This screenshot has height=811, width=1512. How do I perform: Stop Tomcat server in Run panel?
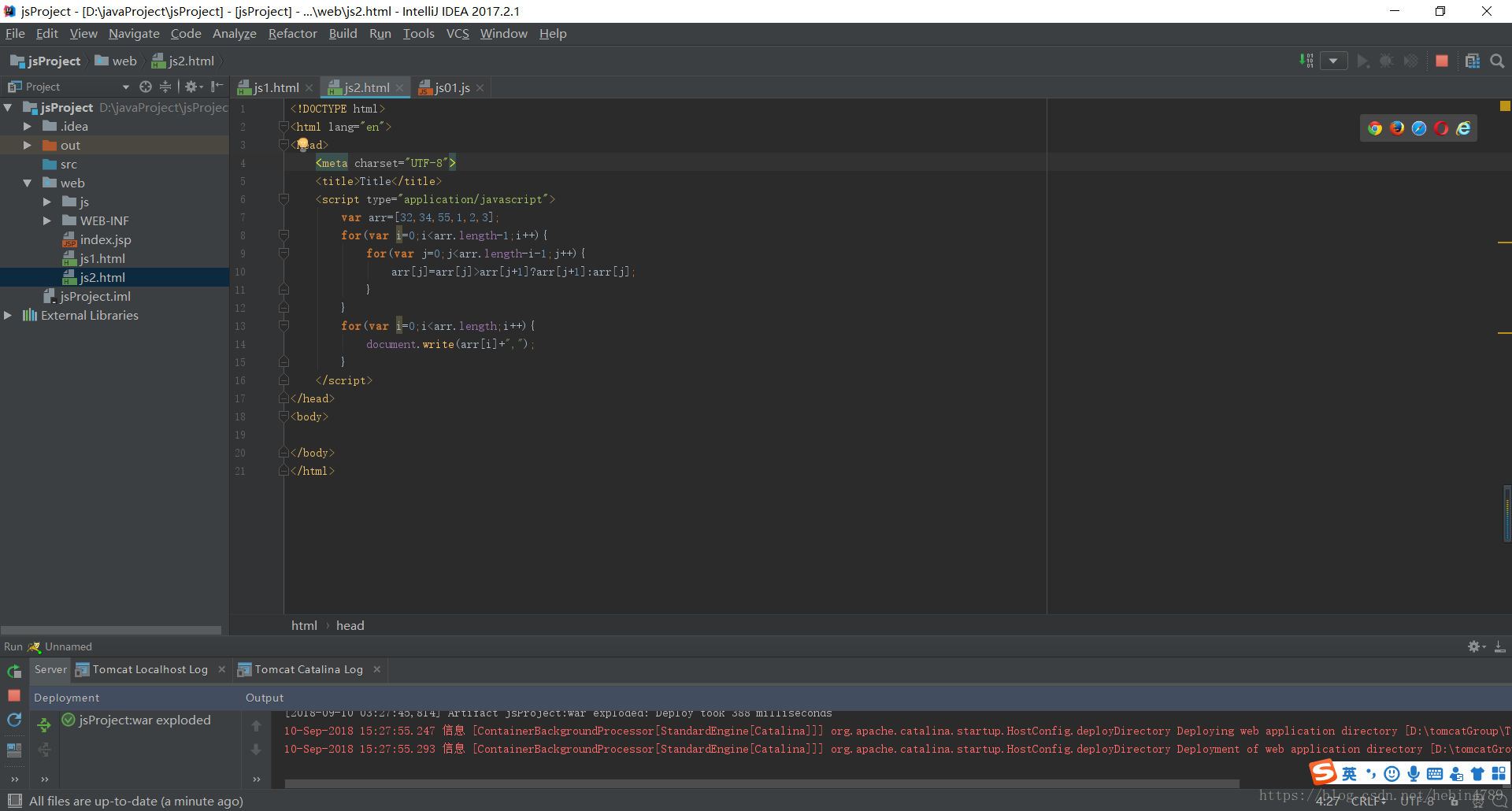coord(14,696)
